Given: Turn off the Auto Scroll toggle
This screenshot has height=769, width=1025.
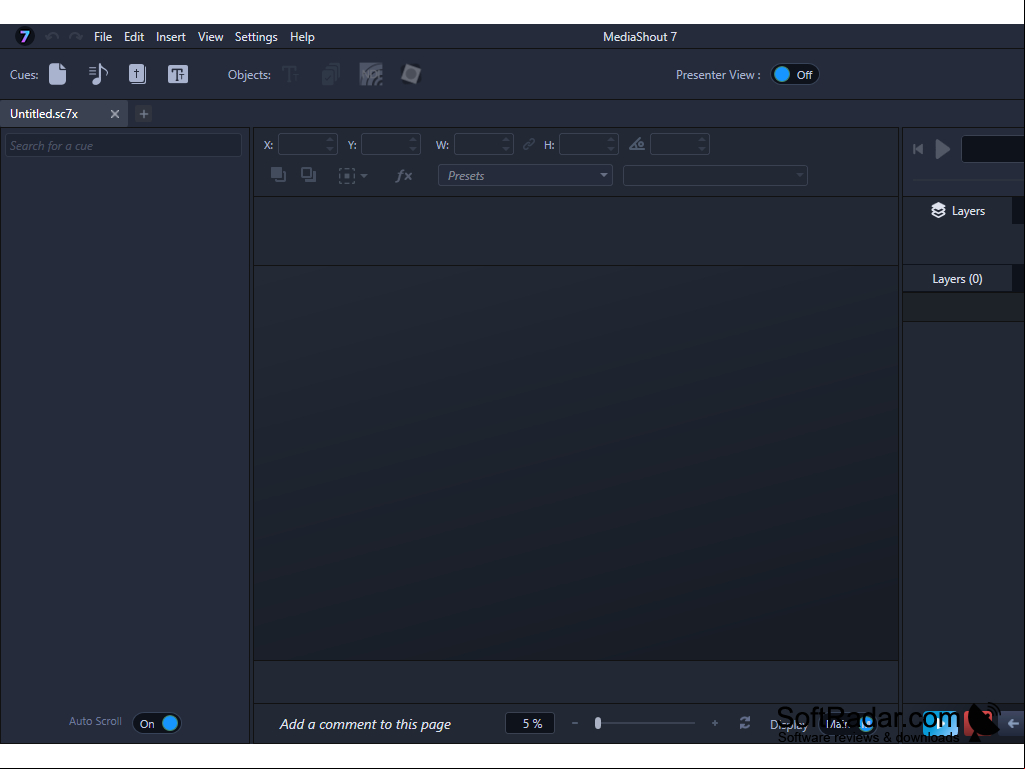Looking at the screenshot, I should coord(157,723).
